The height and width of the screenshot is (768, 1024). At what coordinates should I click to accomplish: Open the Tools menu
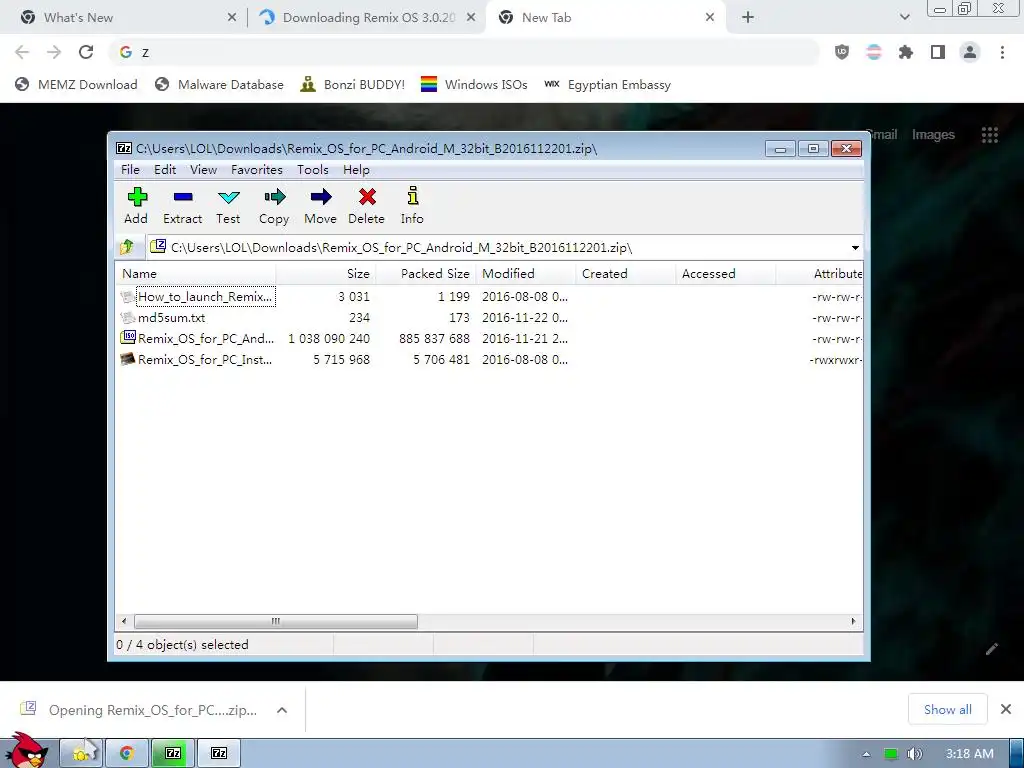coord(313,170)
